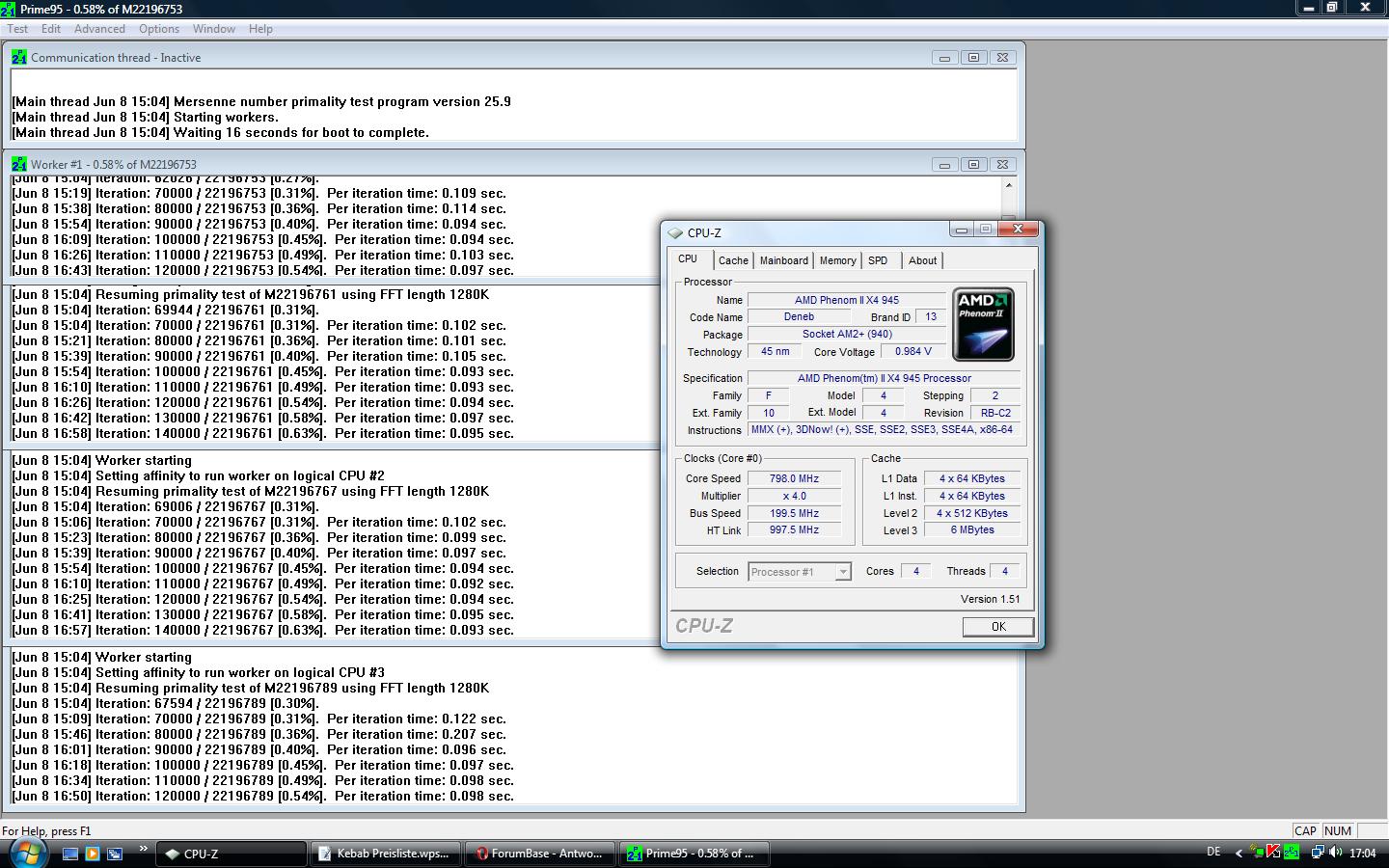This screenshot has width=1389, height=868.
Task: Launch Windows Media Player from Quick Launch
Action: (x=93, y=854)
